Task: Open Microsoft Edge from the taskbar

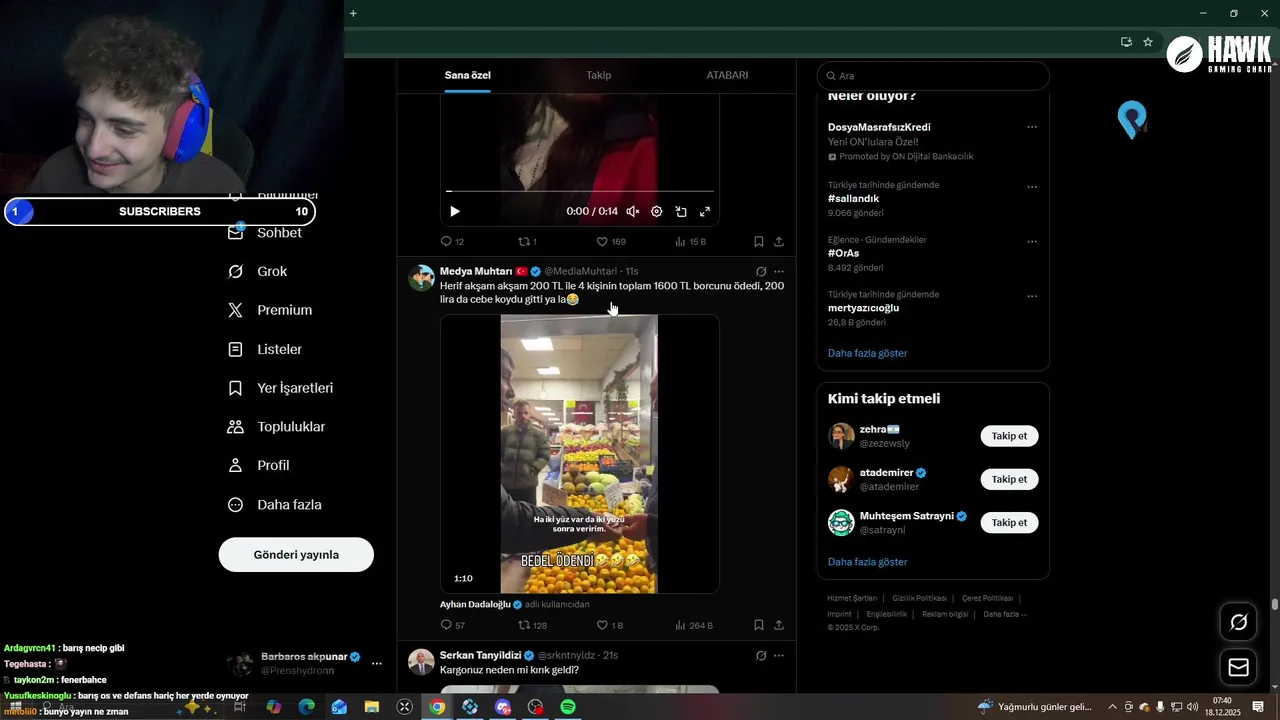Action: [306, 707]
